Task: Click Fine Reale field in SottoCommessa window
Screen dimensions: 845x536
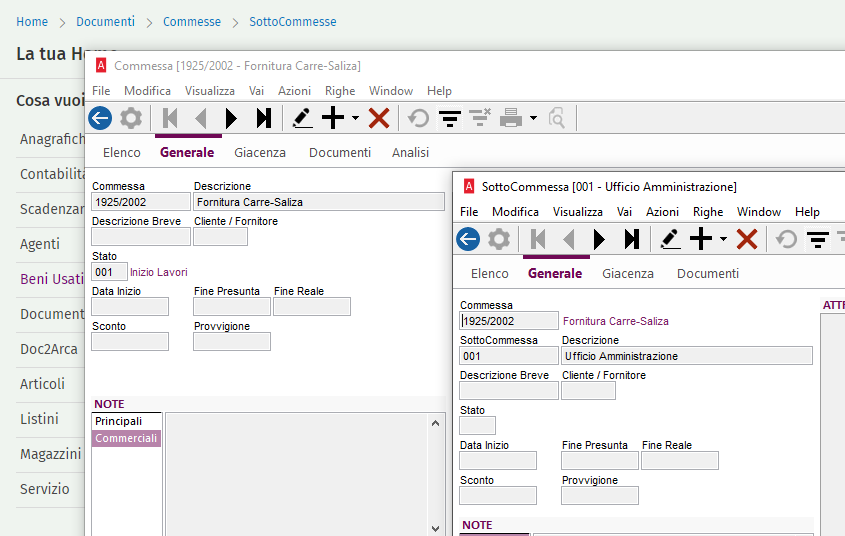Action: (680, 461)
